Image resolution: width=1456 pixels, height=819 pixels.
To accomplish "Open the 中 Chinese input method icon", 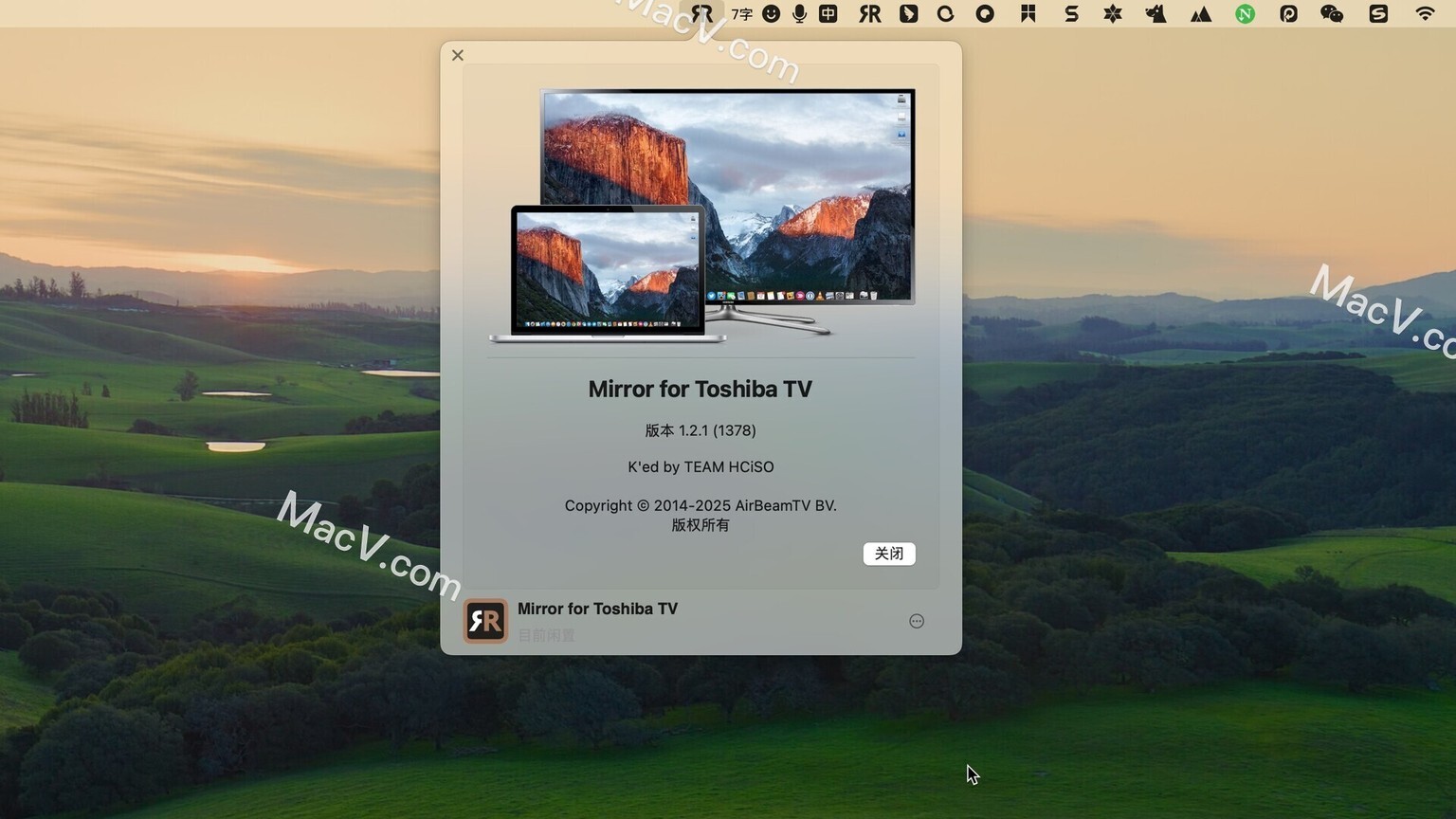I will (x=828, y=13).
